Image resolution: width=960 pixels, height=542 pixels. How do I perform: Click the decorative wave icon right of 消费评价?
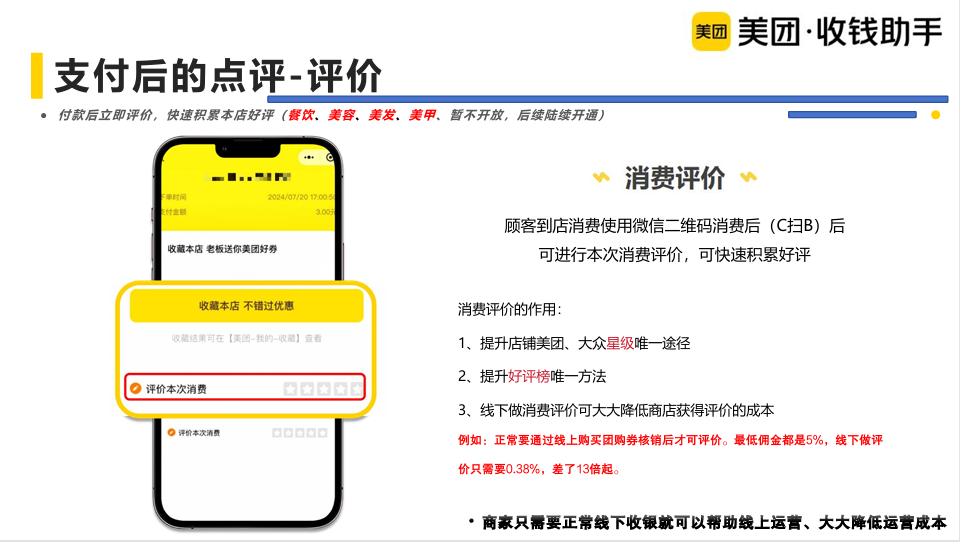(748, 179)
